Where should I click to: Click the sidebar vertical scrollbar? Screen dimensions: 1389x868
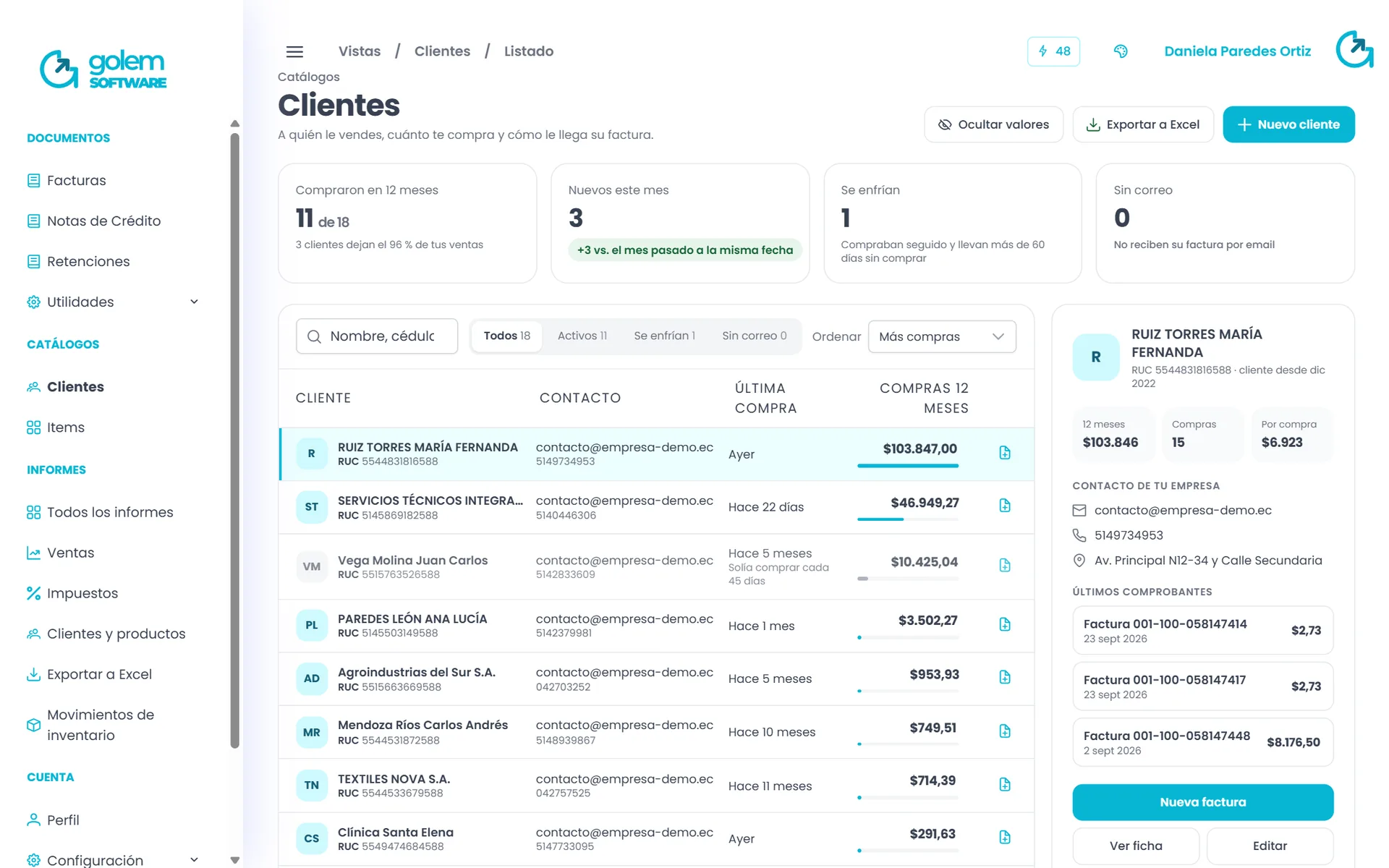[234, 440]
